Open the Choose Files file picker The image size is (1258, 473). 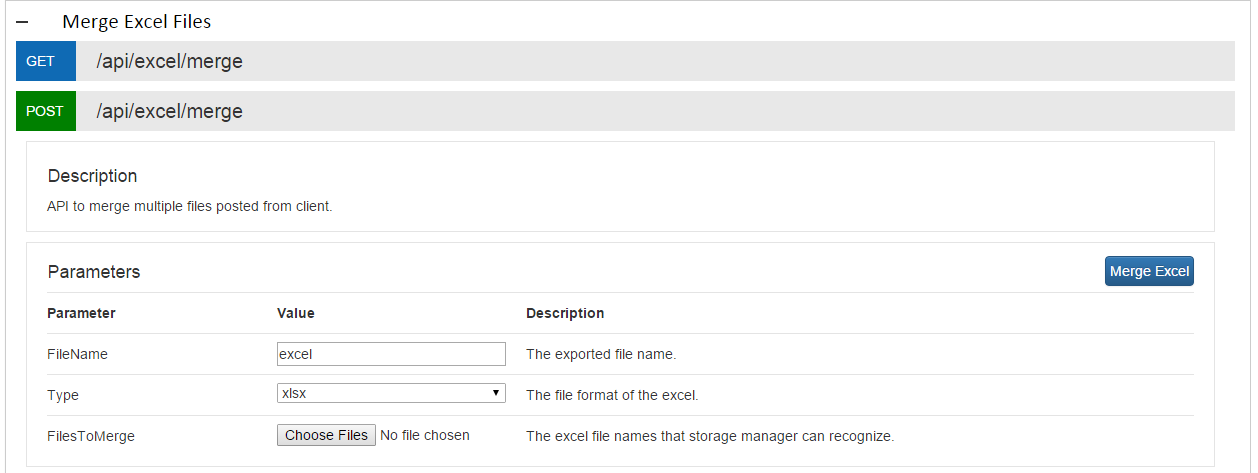pos(326,435)
